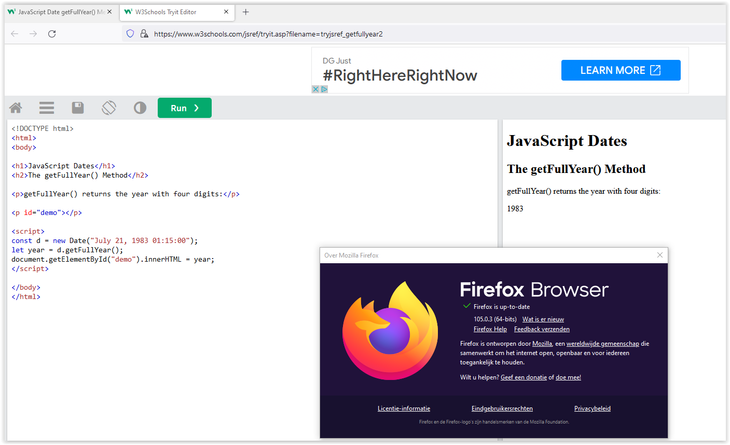Click the 'doe mee!' link
Screen dimensions: 730x445
[568, 378]
